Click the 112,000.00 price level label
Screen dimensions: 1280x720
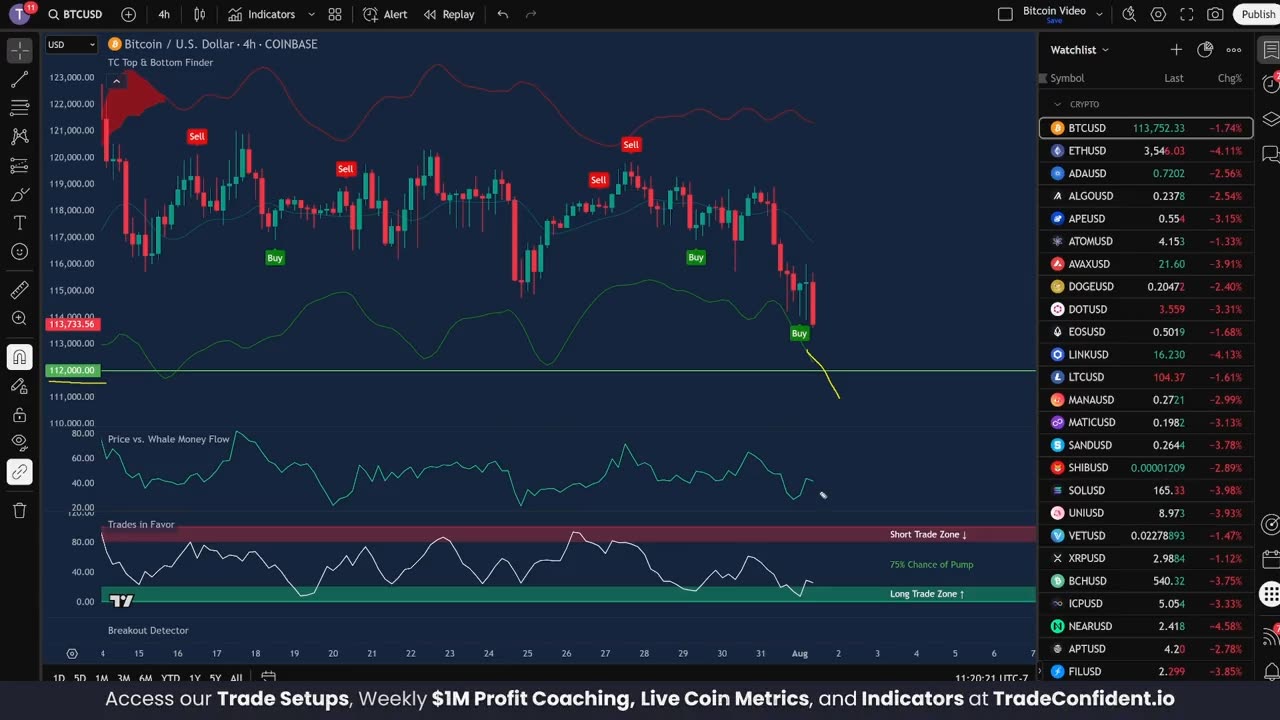[x=72, y=370]
